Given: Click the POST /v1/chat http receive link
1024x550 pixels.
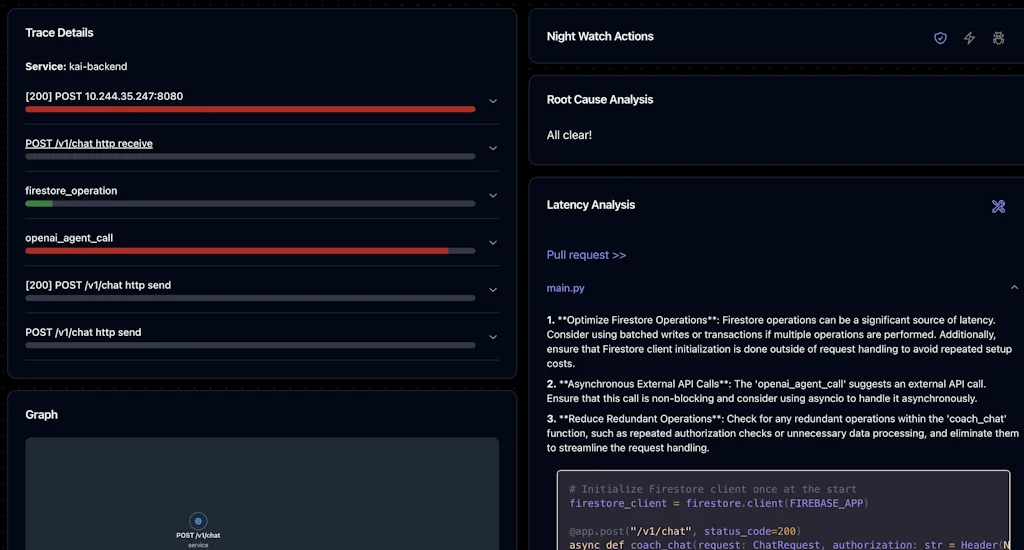Looking at the screenshot, I should (89, 143).
